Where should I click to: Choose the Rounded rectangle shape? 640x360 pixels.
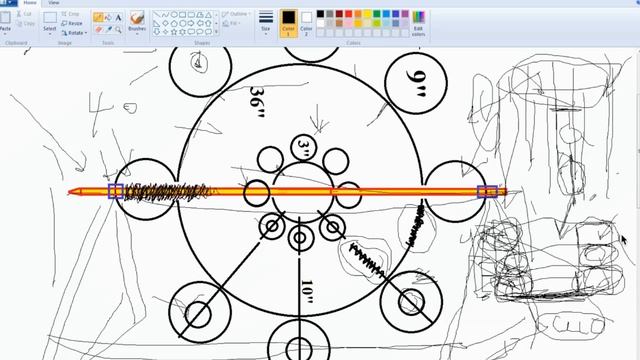pyautogui.click(x=191, y=14)
